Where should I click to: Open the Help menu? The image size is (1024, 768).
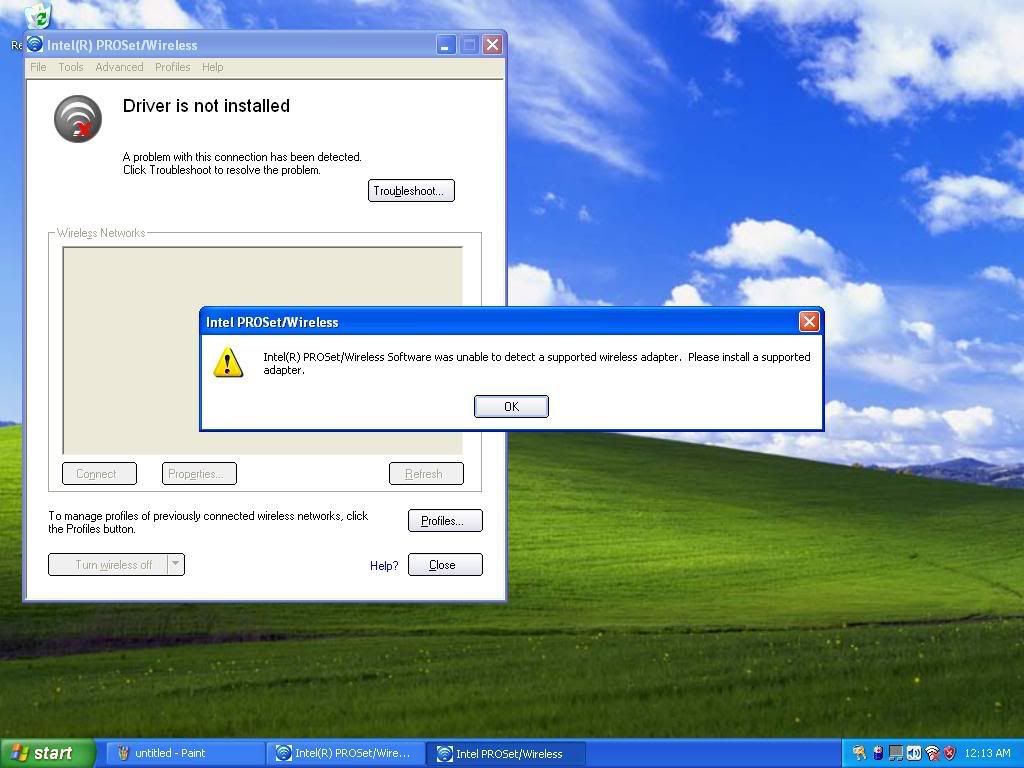pyautogui.click(x=212, y=67)
